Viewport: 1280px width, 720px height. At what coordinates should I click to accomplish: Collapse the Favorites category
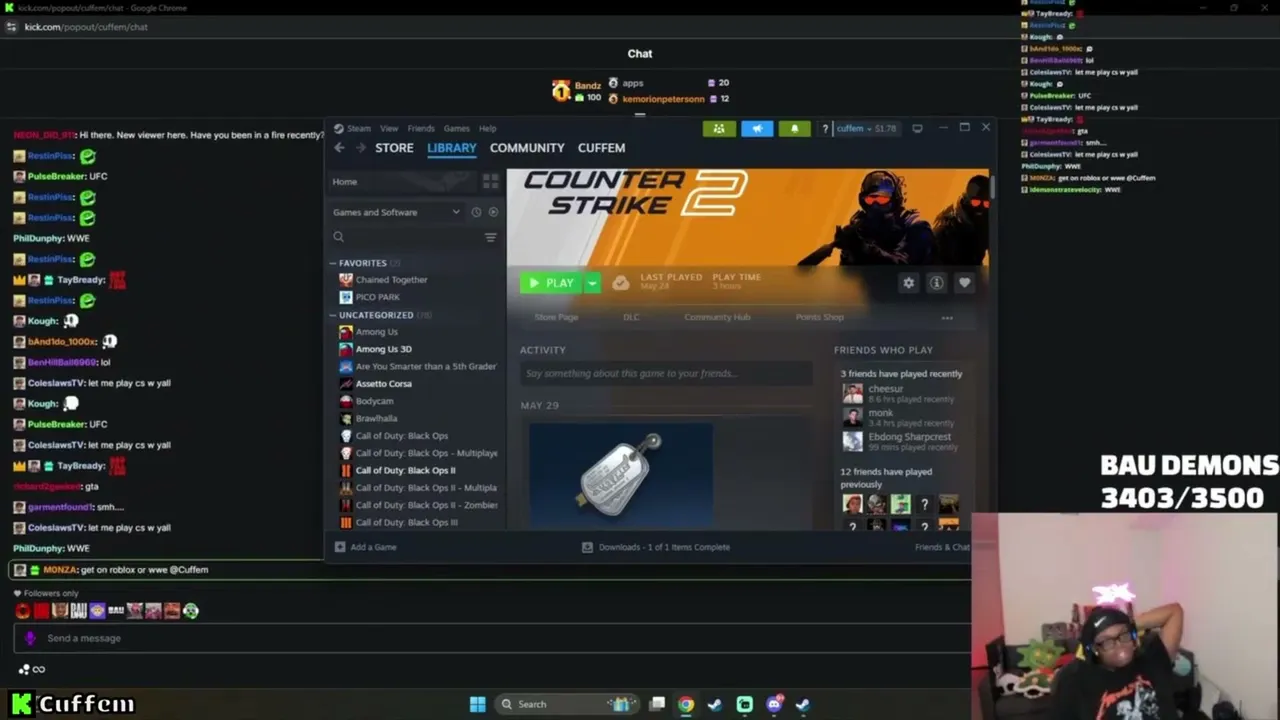click(334, 263)
